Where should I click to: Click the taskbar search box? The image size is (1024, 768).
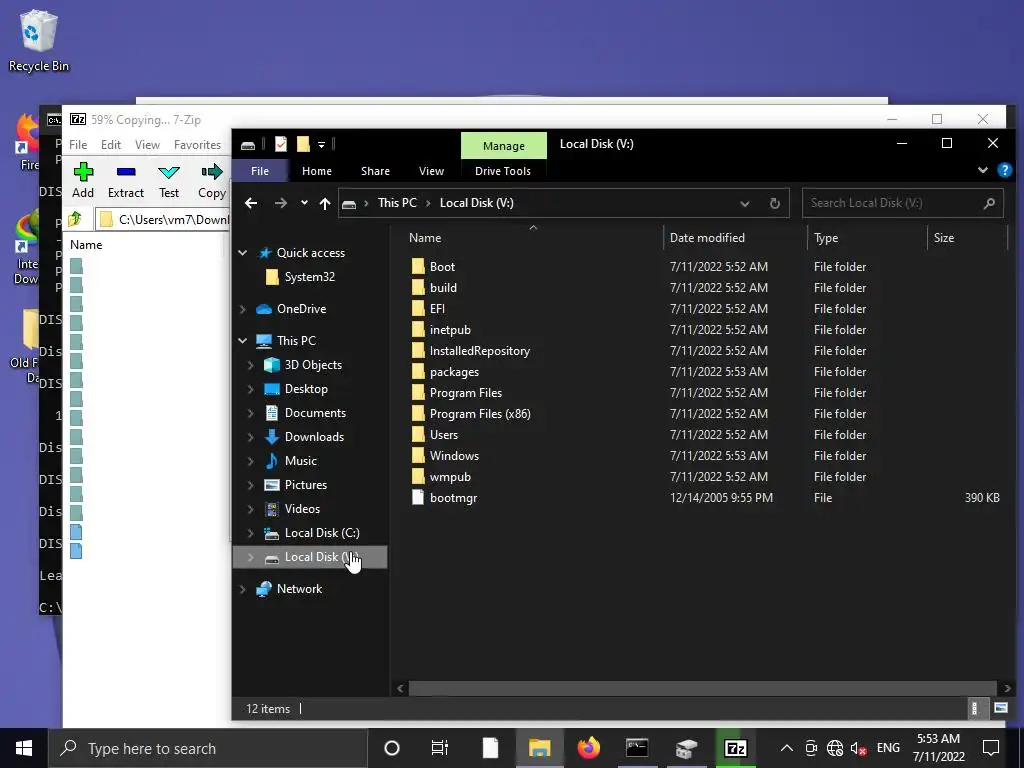pos(208,748)
